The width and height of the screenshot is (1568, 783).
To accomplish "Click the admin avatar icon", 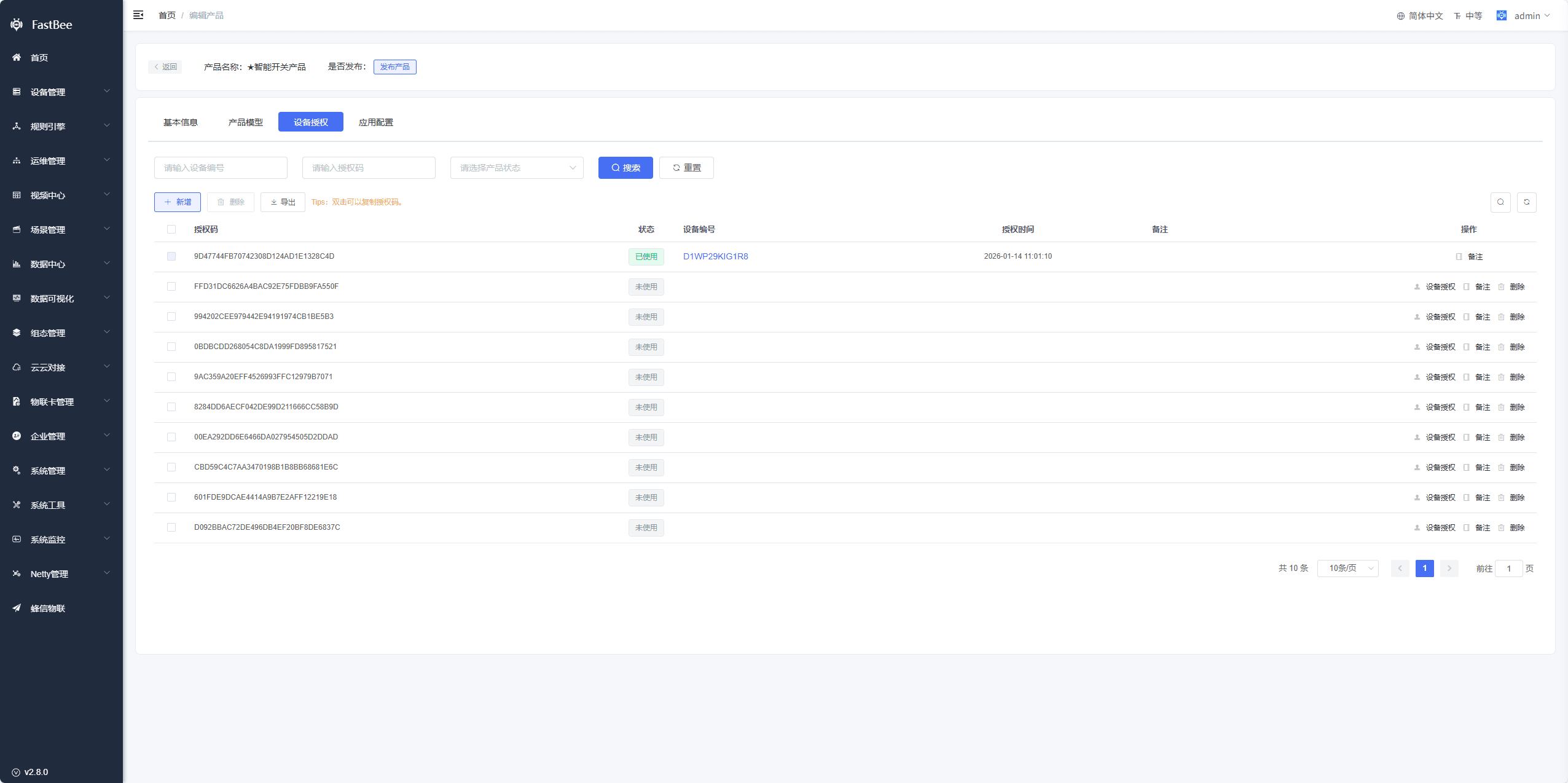I will [1502, 15].
